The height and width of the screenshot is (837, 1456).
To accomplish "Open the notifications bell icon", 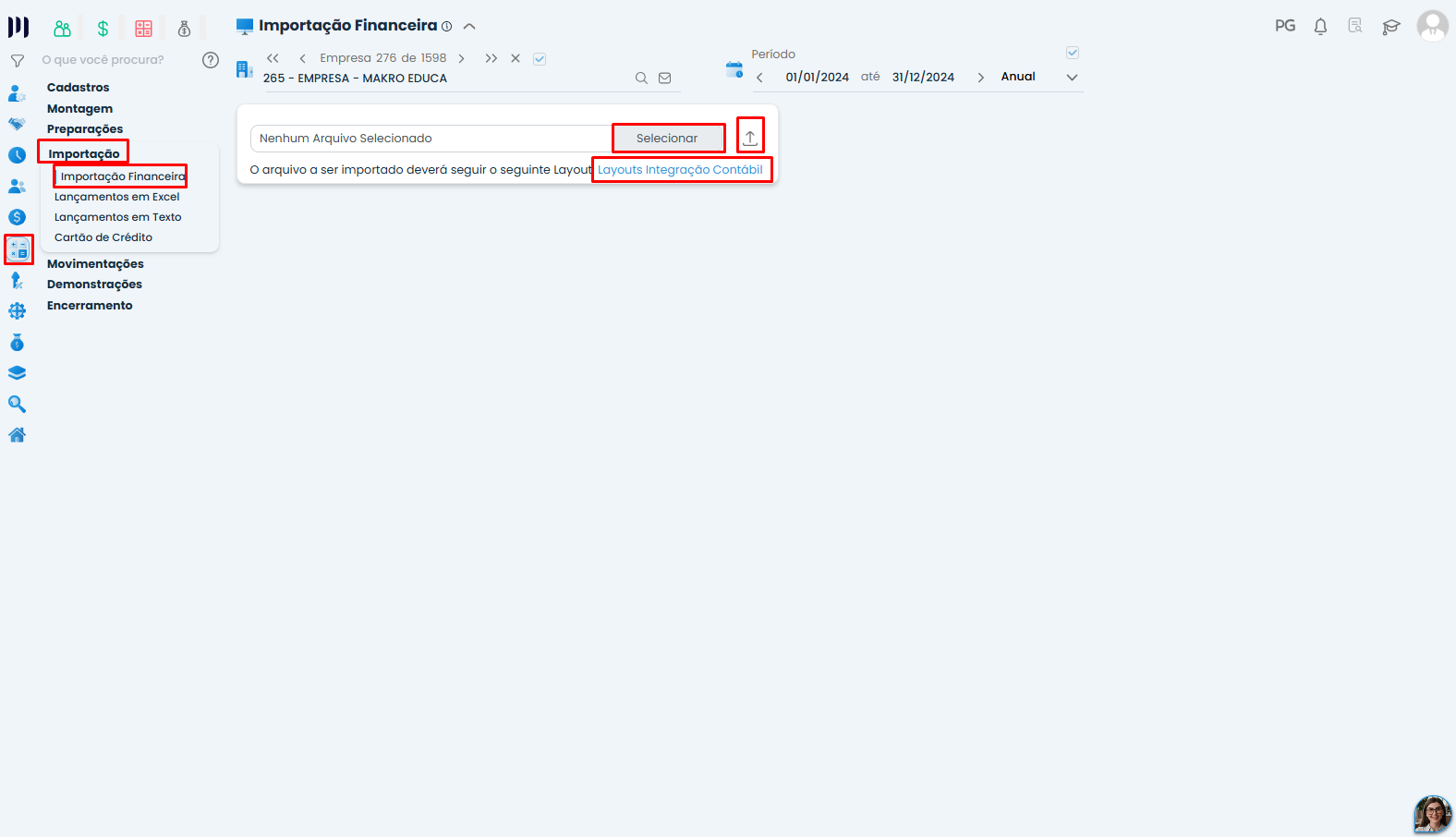I will point(1320,26).
